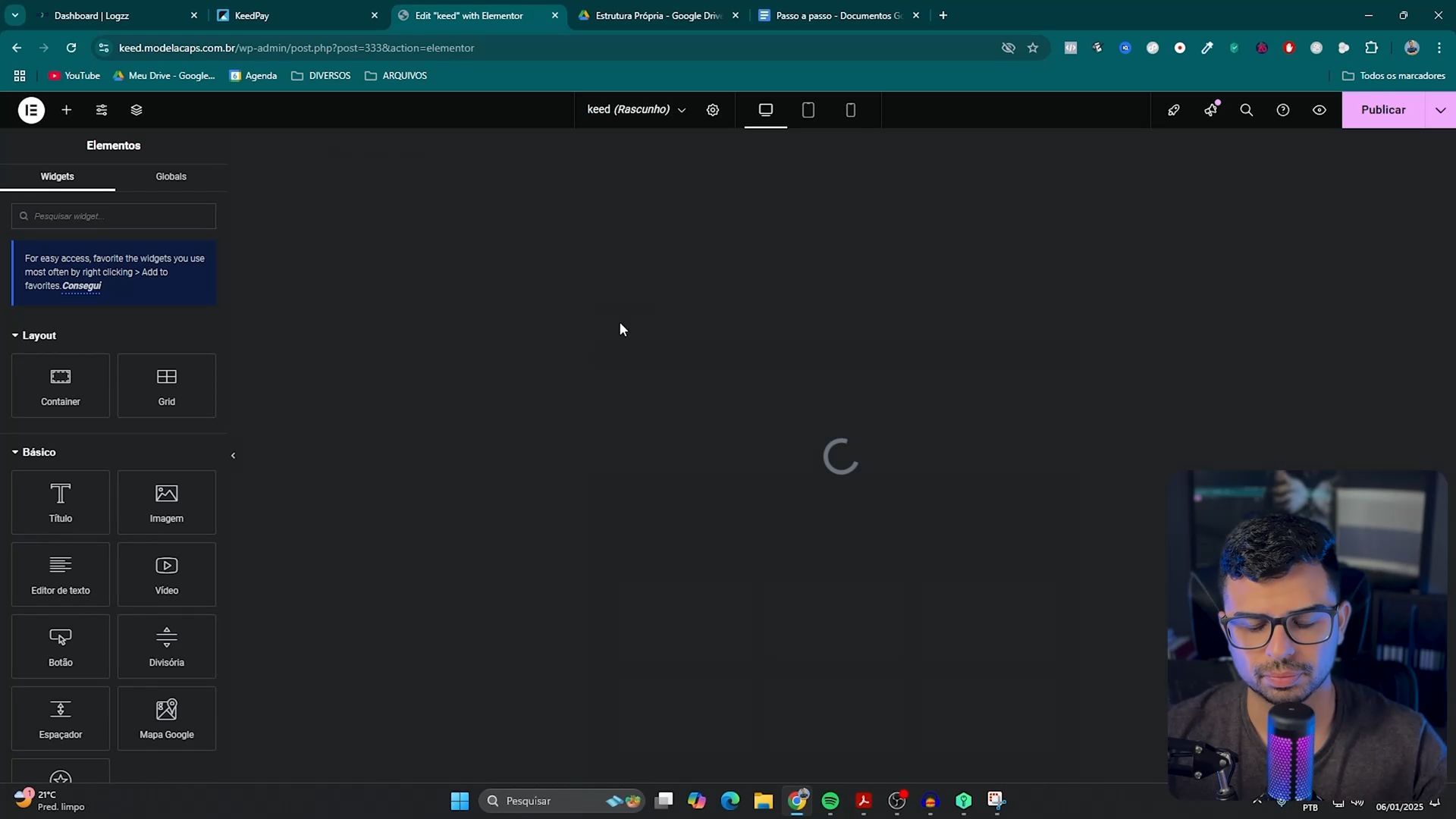Select the Container widget
This screenshot has width=1456, height=819.
[x=61, y=386]
